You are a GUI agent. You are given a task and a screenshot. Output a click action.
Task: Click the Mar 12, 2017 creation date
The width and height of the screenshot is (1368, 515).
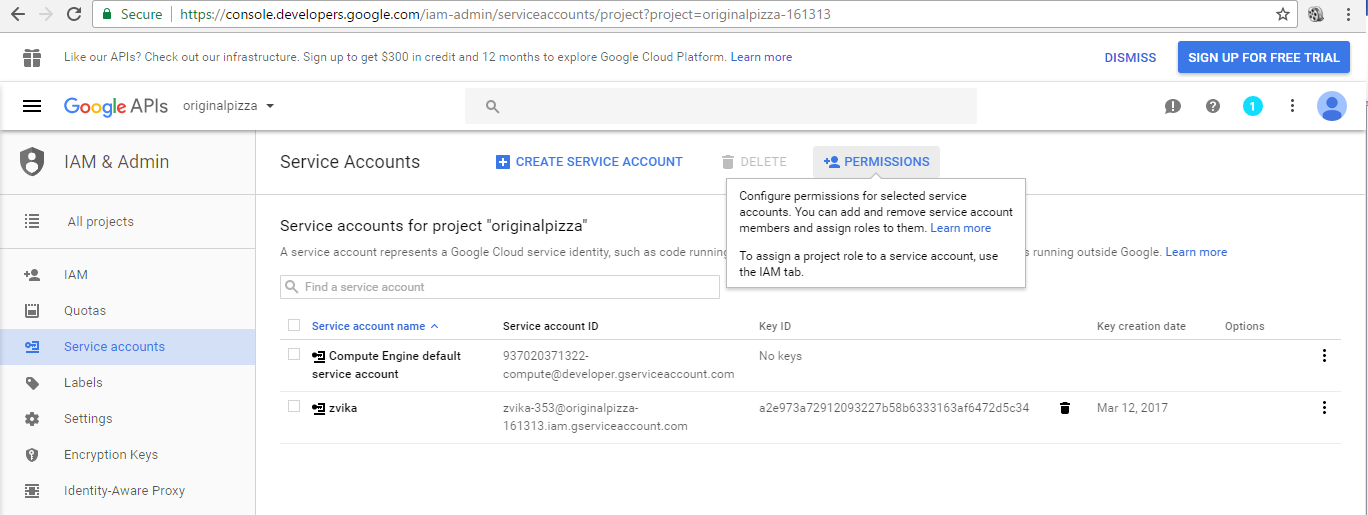pyautogui.click(x=1132, y=408)
